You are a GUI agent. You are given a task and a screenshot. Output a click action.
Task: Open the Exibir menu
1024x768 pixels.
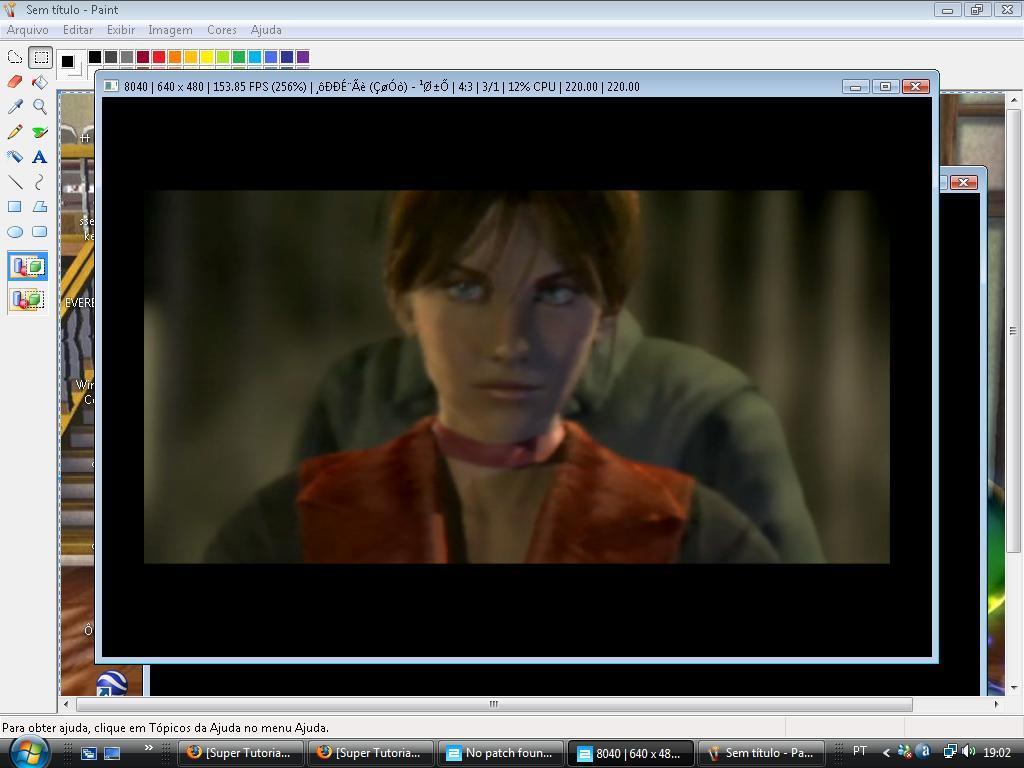[121, 30]
